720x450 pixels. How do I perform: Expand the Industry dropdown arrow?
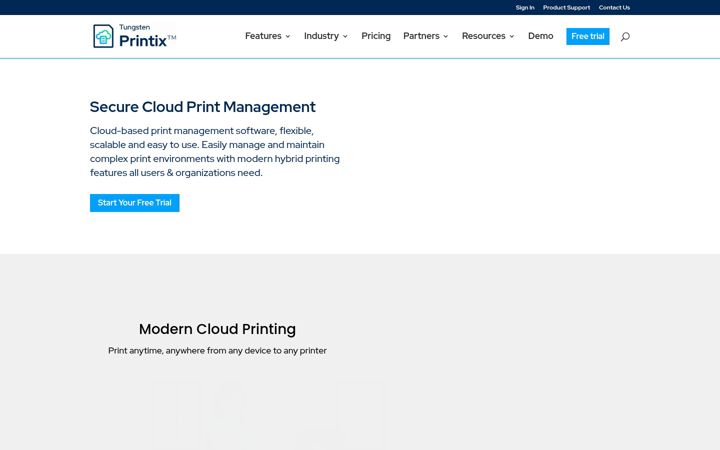tap(345, 36)
